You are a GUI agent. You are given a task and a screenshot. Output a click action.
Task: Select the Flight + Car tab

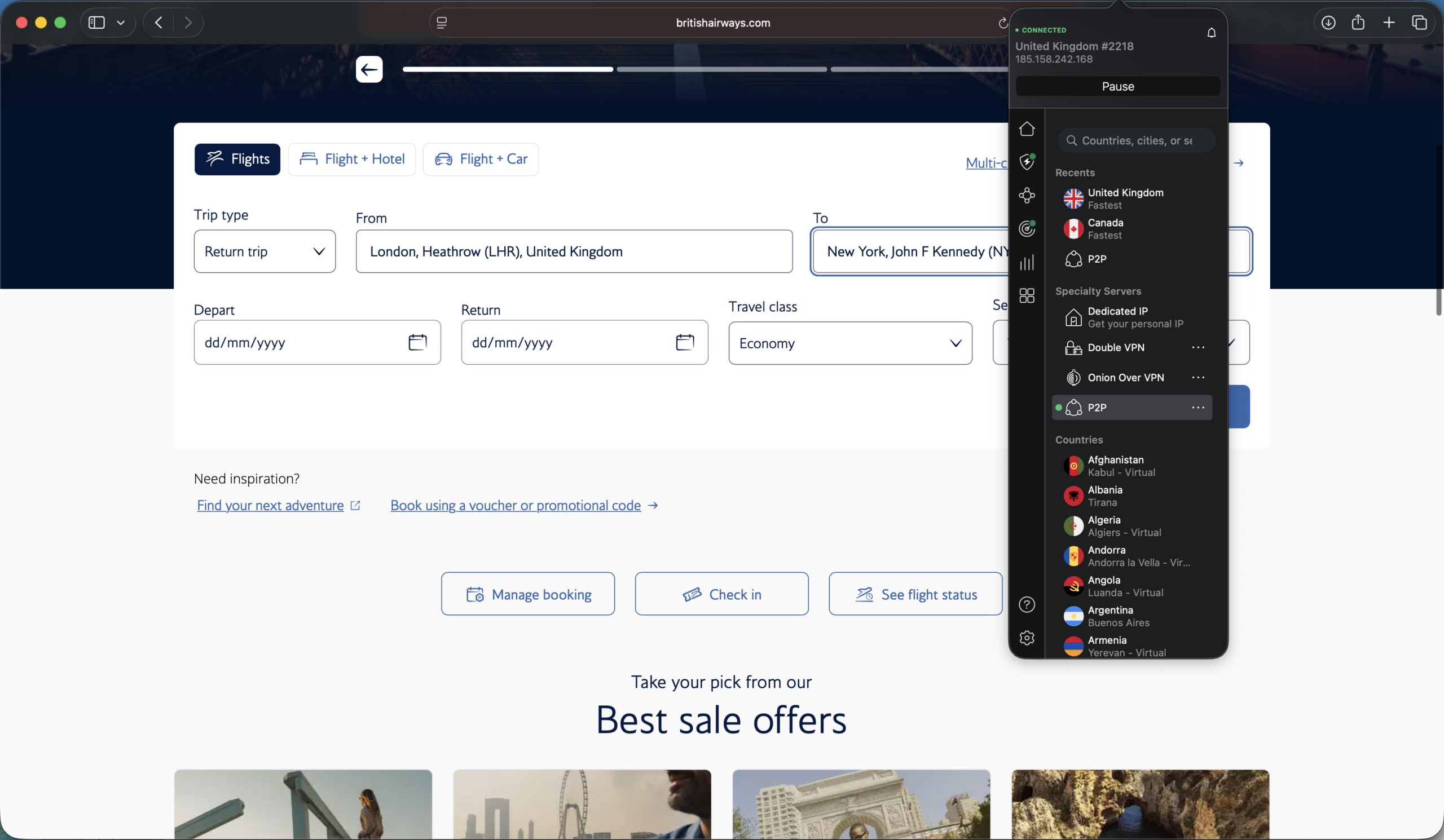point(481,159)
